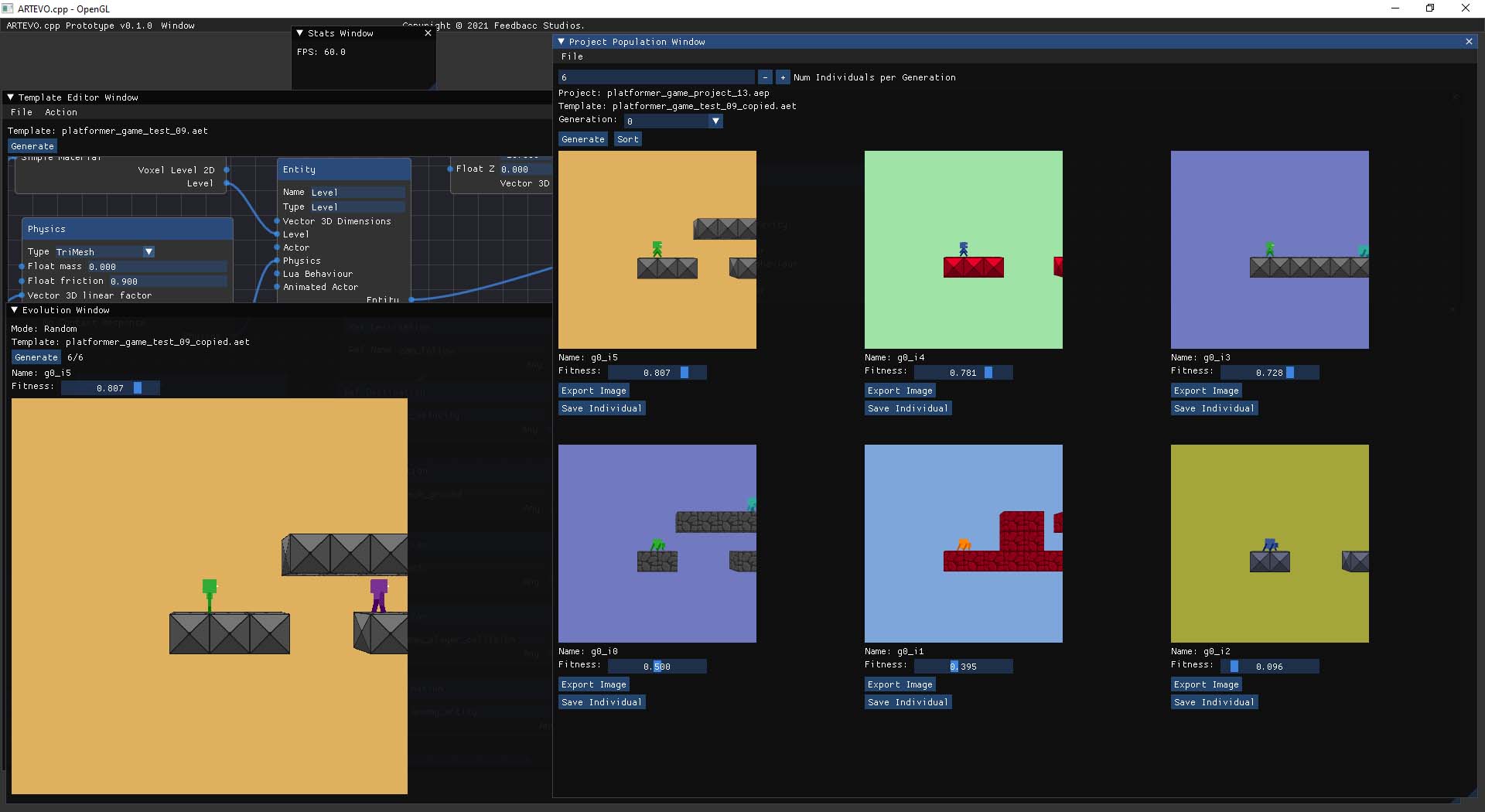This screenshot has width=1485, height=812.
Task: Open the Window menu in top bar
Action: coord(178,26)
